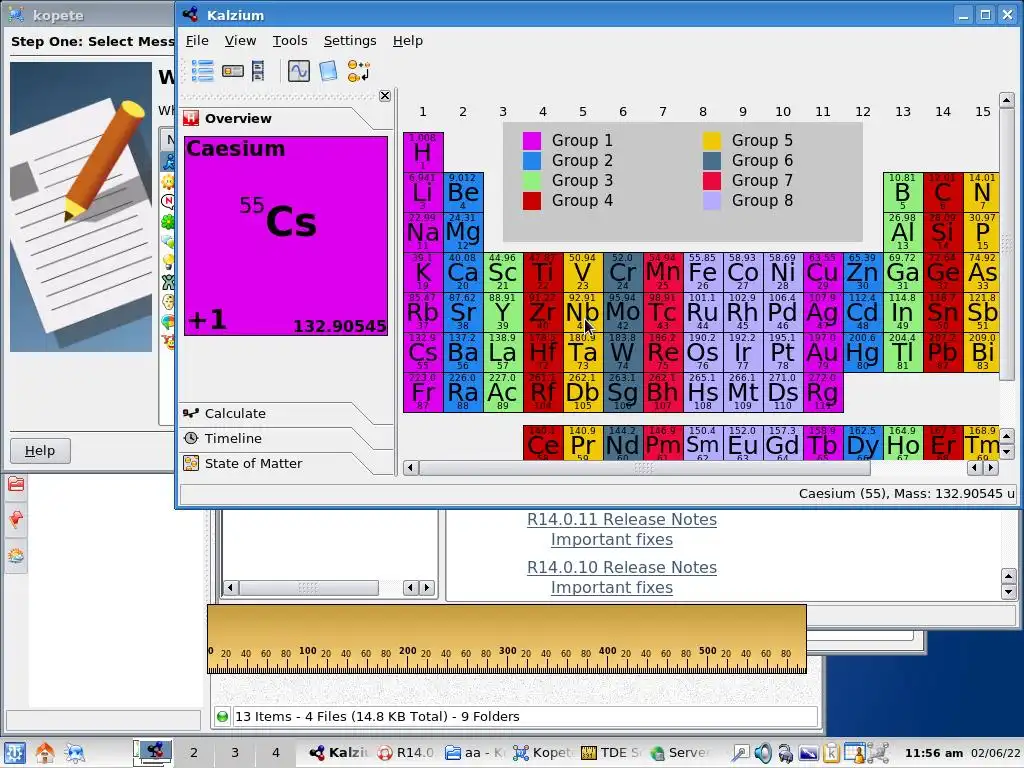Switch to TDE S taskbar entry

[610, 753]
